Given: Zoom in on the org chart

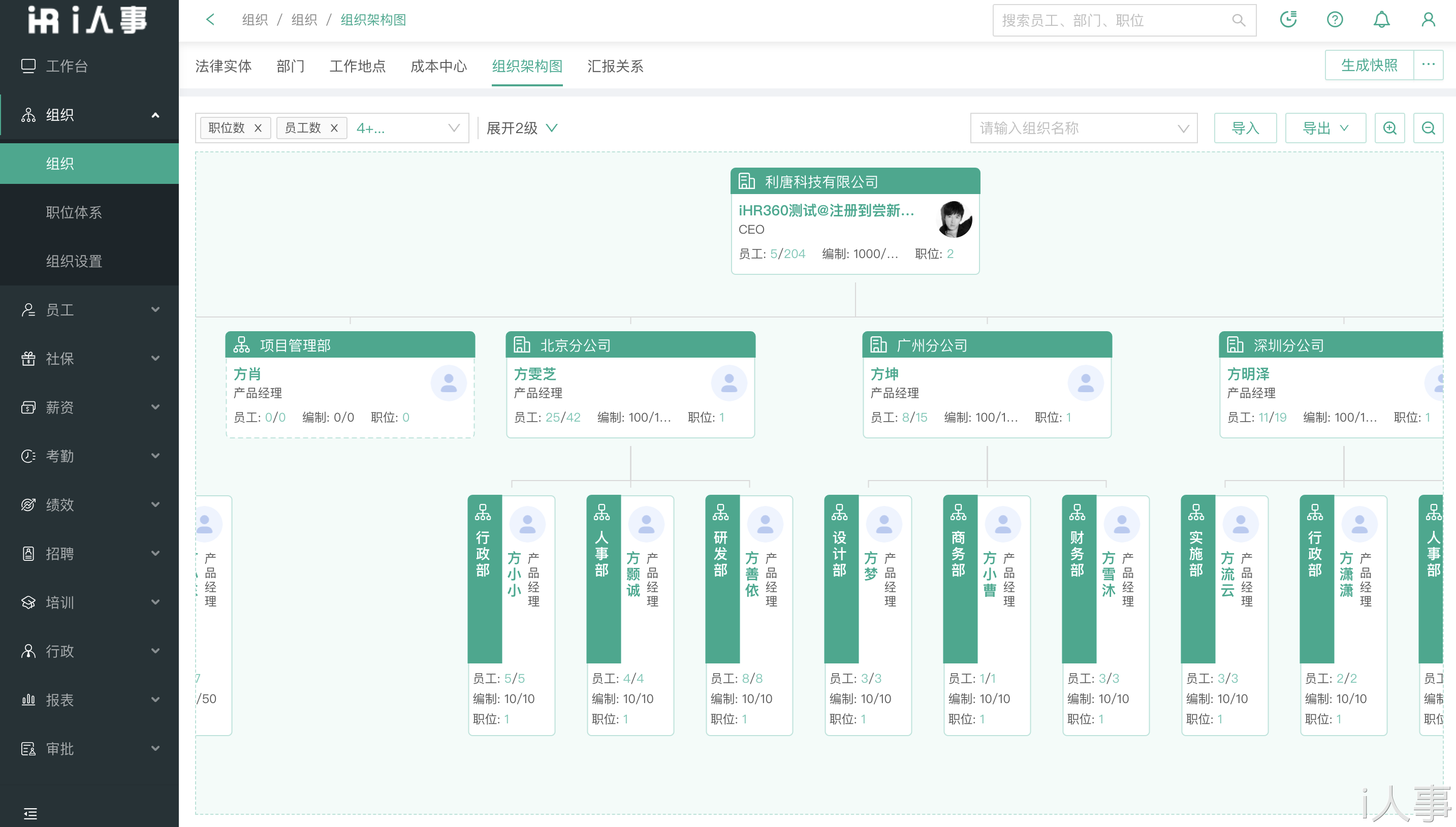Looking at the screenshot, I should tap(1389, 128).
